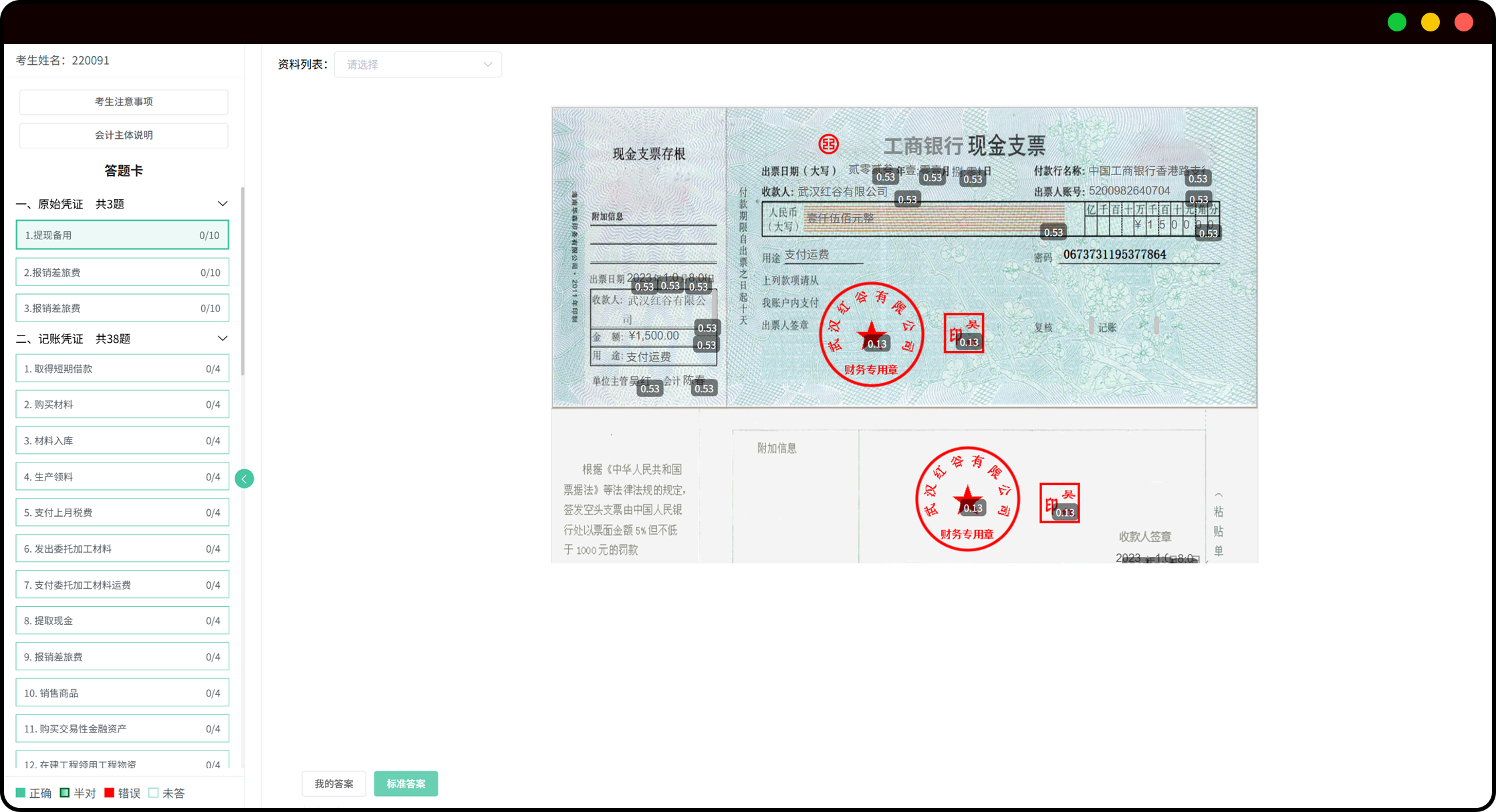Select question 2.报销差旅费
This screenshot has width=1496, height=812.
[x=122, y=273]
